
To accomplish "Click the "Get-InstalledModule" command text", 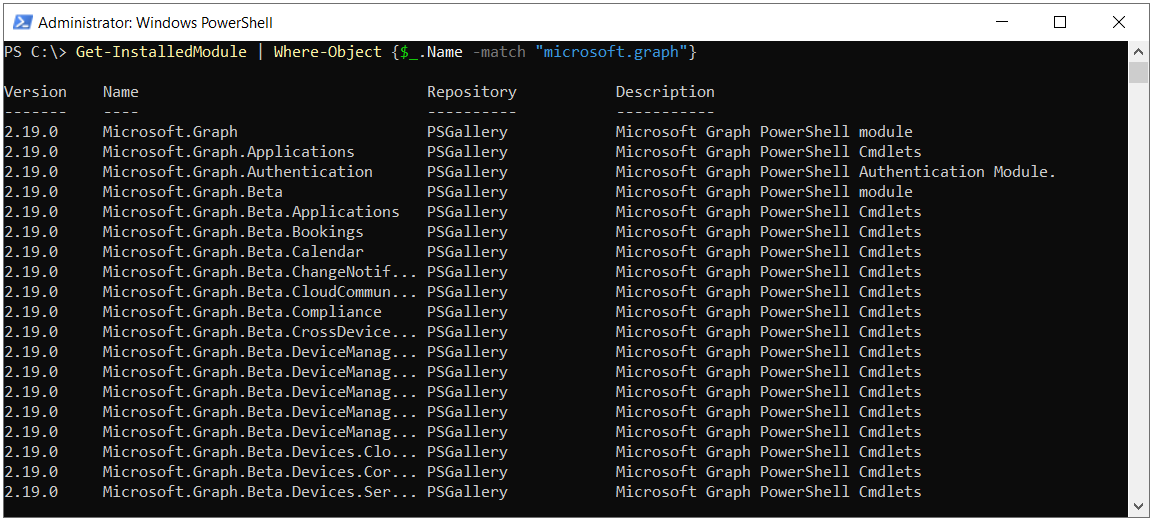I will [161, 52].
